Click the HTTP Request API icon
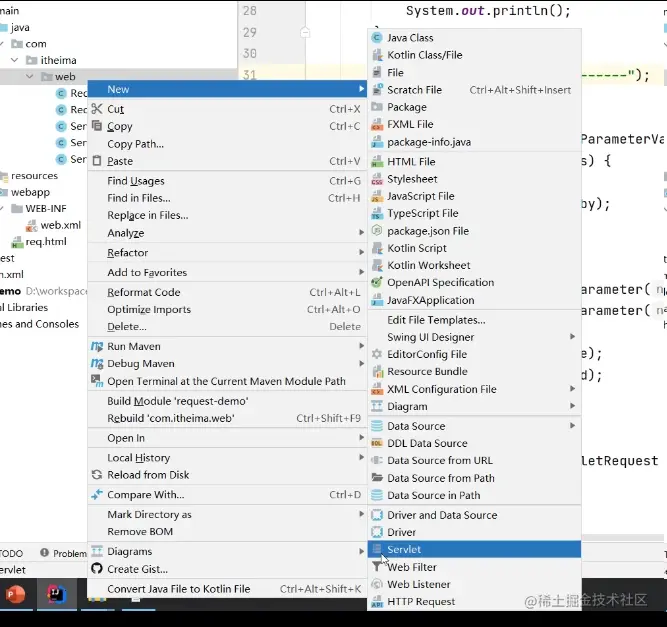667x627 pixels. [377, 601]
